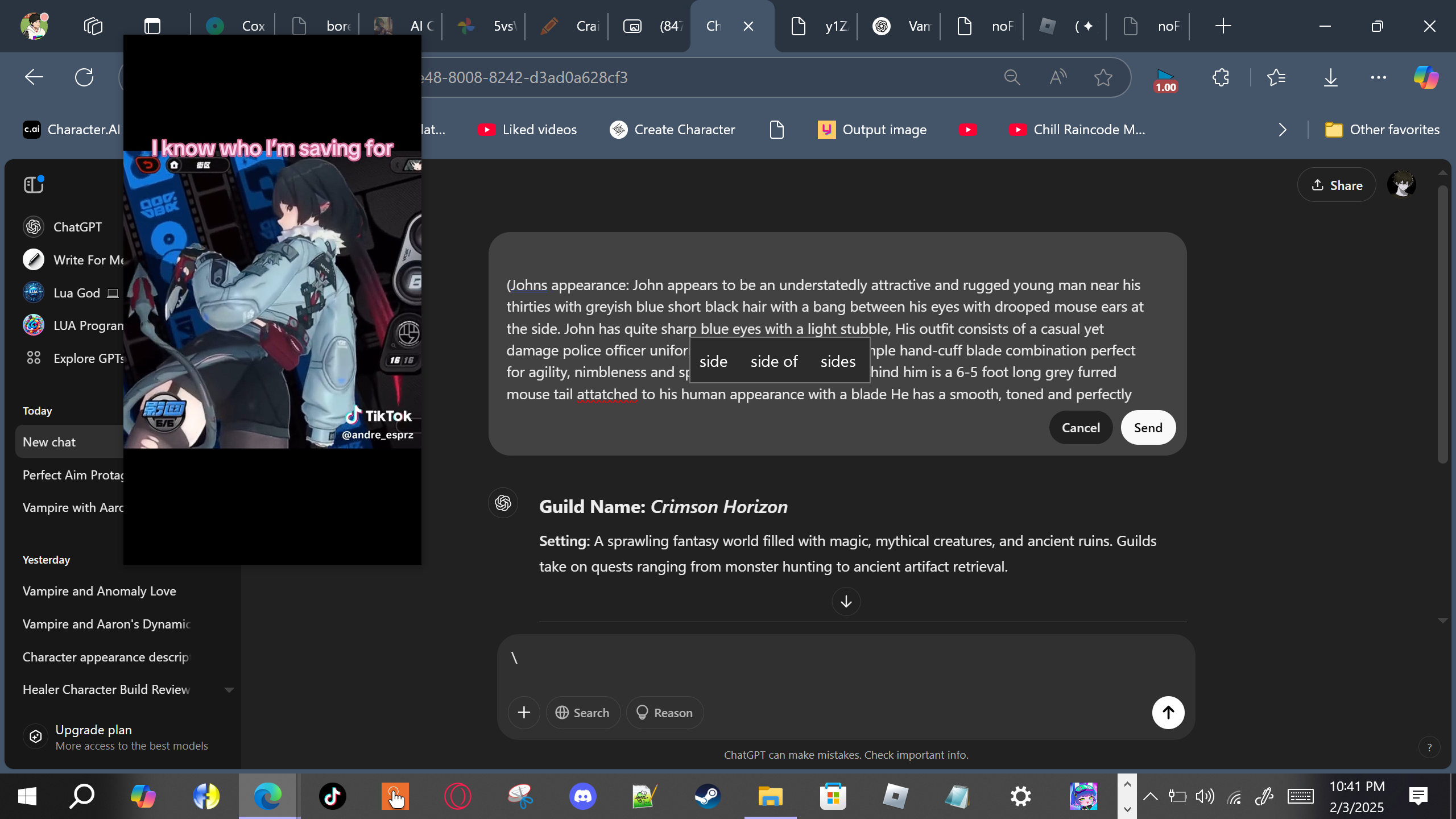Go back to the previous page
This screenshot has height=819, width=1456.
pos(34,77)
